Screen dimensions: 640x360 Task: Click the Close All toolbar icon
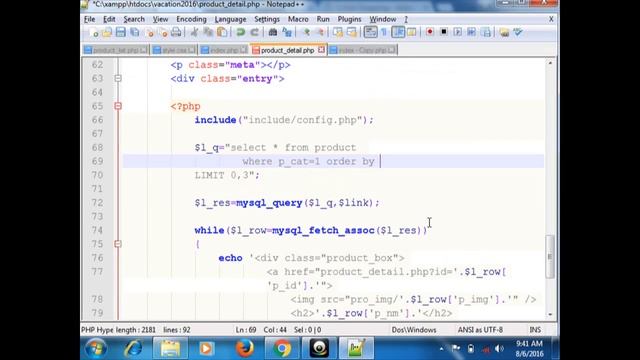coord(162,32)
